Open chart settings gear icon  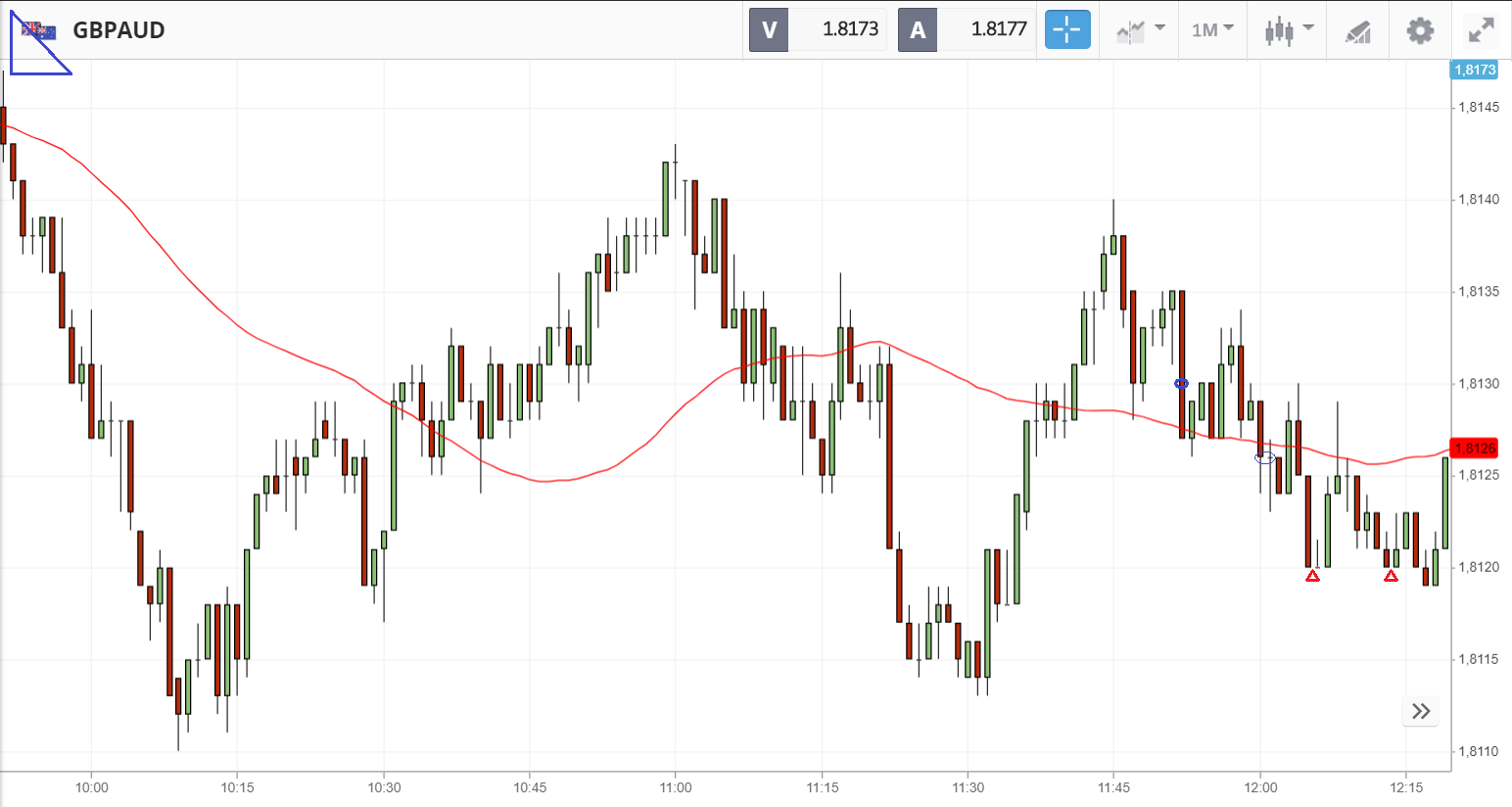[1419, 30]
